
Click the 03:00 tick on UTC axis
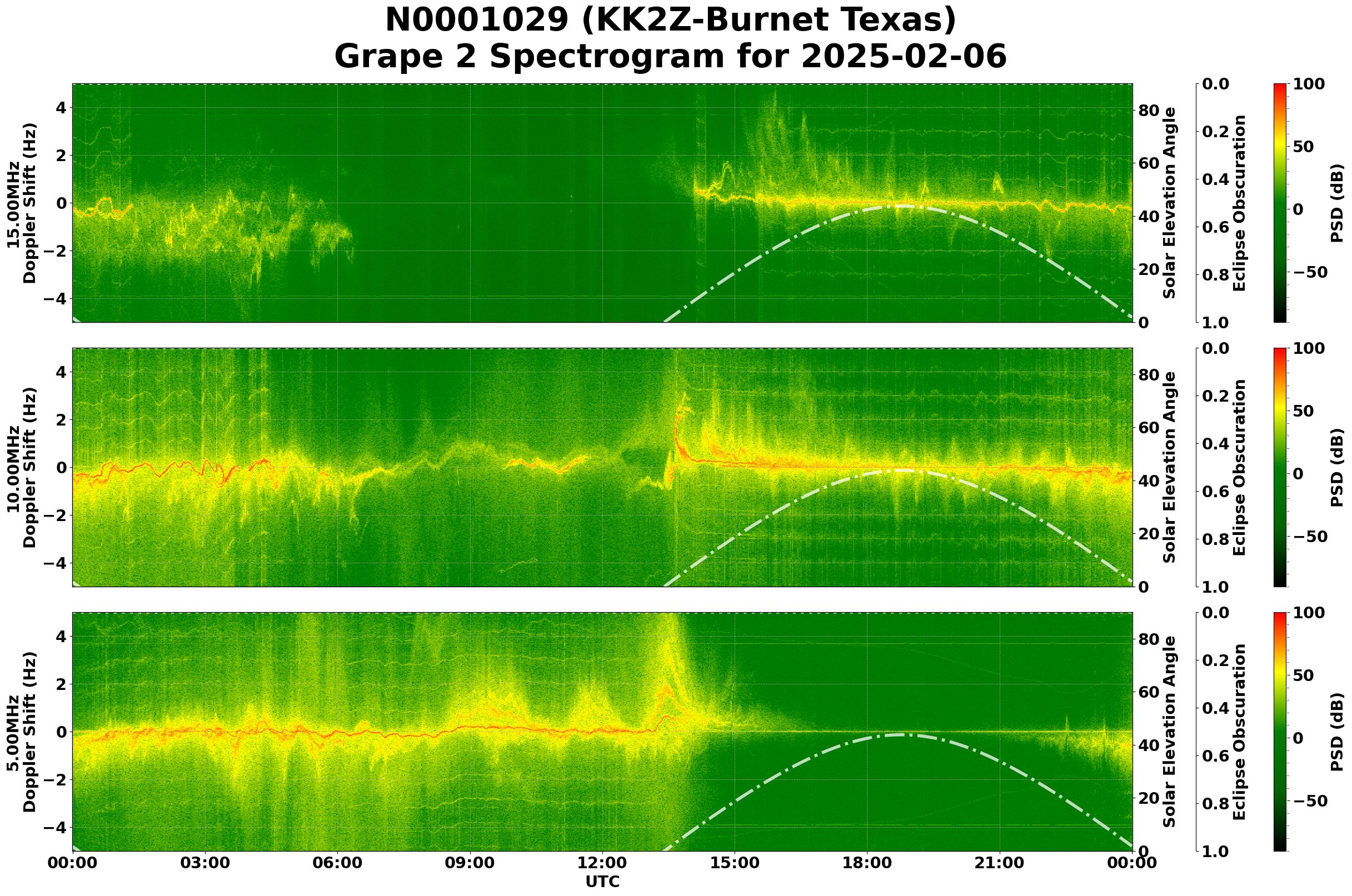204,863
